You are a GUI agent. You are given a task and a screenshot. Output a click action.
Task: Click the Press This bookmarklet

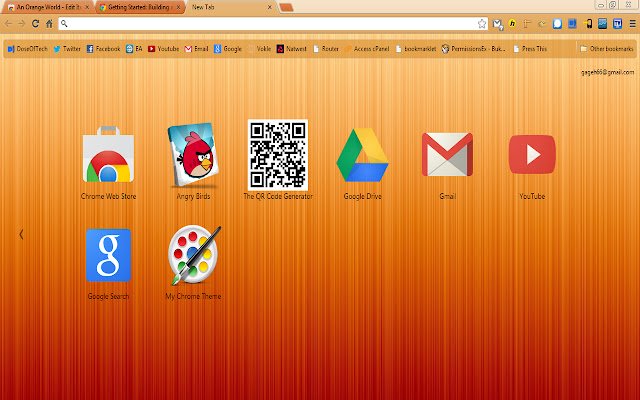point(530,49)
